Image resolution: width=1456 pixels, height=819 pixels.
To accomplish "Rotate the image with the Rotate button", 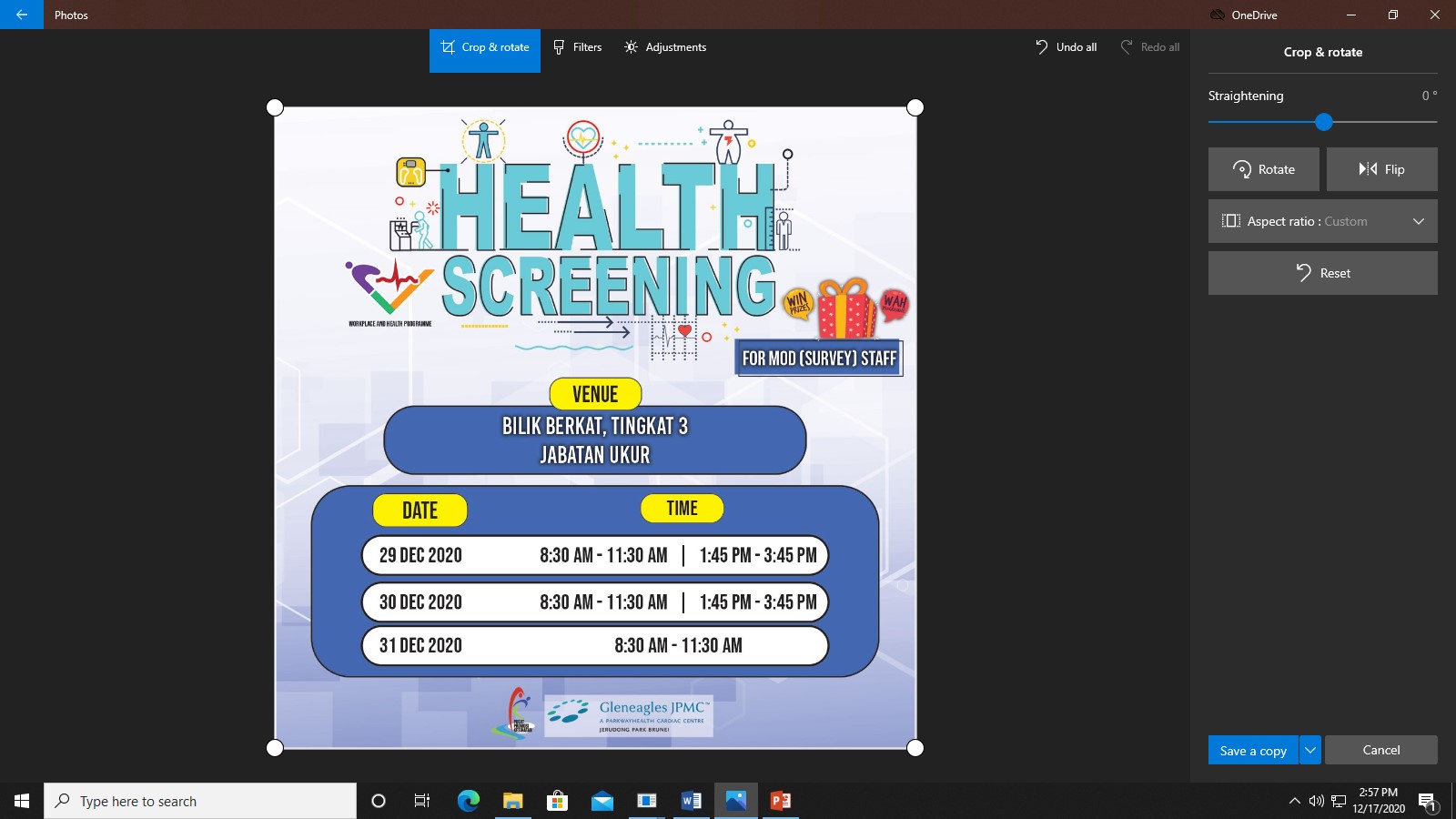I will coord(1264,169).
